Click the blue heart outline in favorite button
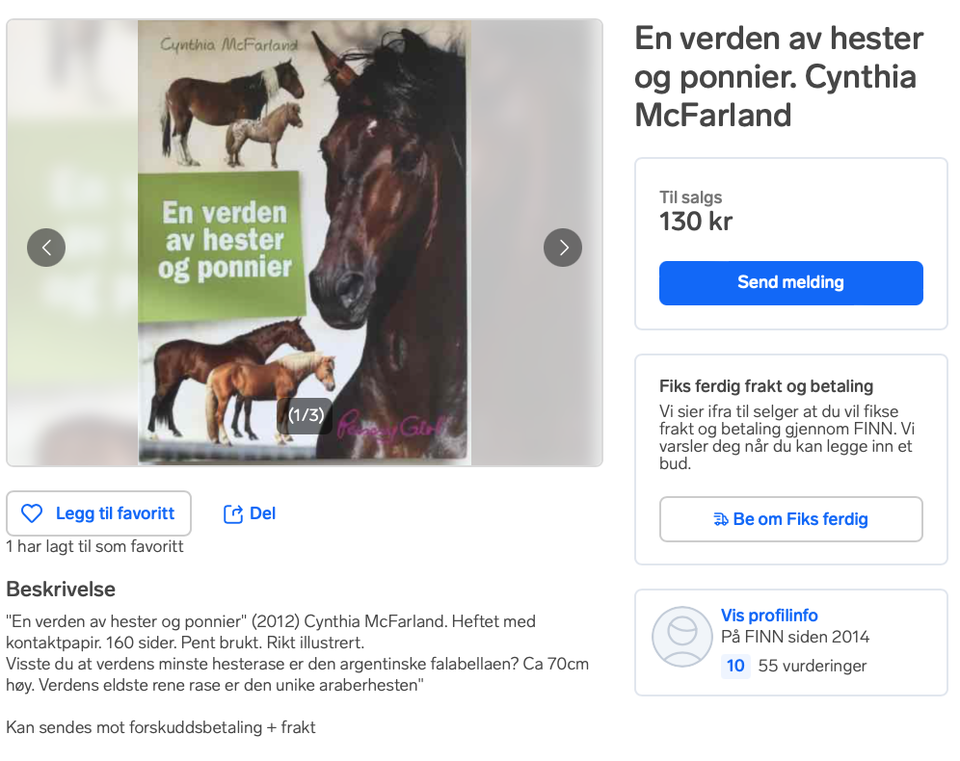 pos(32,513)
